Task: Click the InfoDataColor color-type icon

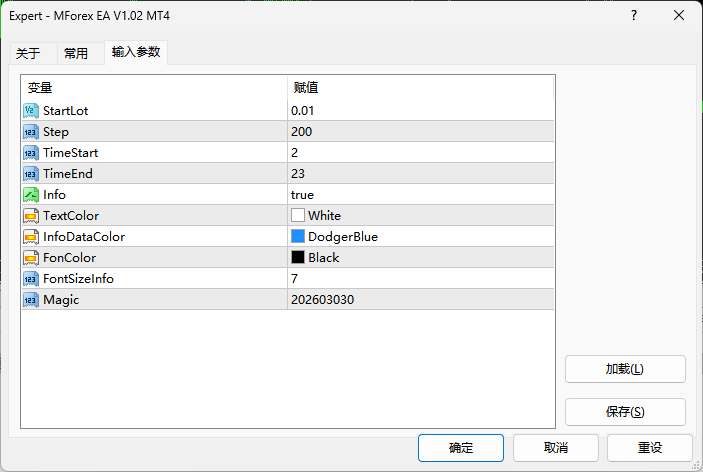Action: [x=31, y=237]
